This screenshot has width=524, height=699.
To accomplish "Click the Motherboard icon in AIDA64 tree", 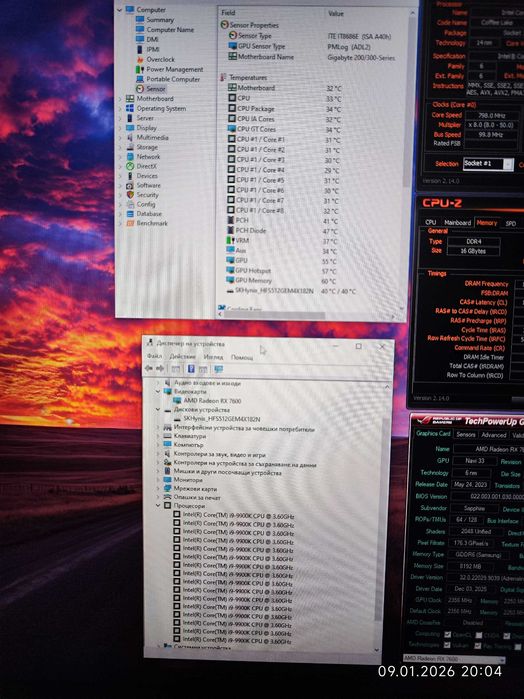I will point(130,99).
